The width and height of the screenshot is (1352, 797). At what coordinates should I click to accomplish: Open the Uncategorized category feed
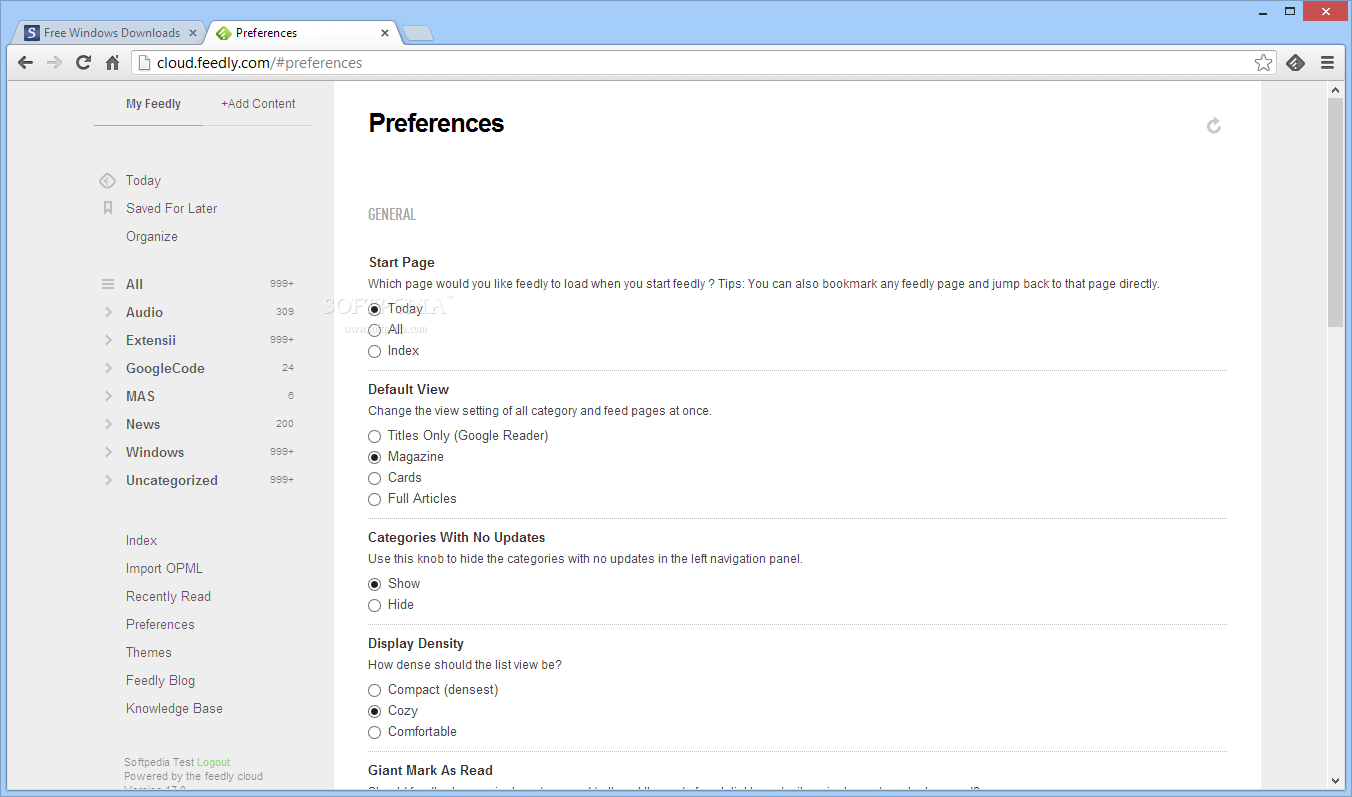(x=172, y=480)
